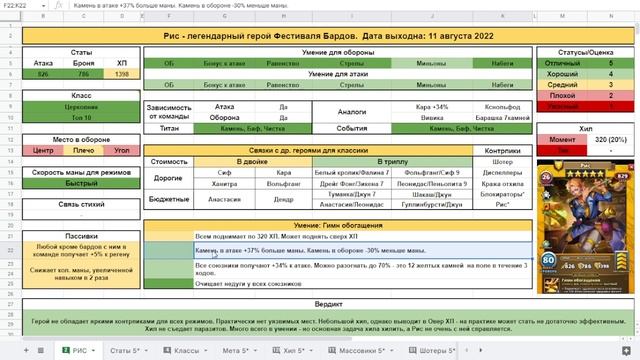Expand the Массовики 5* tab dropdown arrow
The image size is (640, 360).
coord(391,351)
